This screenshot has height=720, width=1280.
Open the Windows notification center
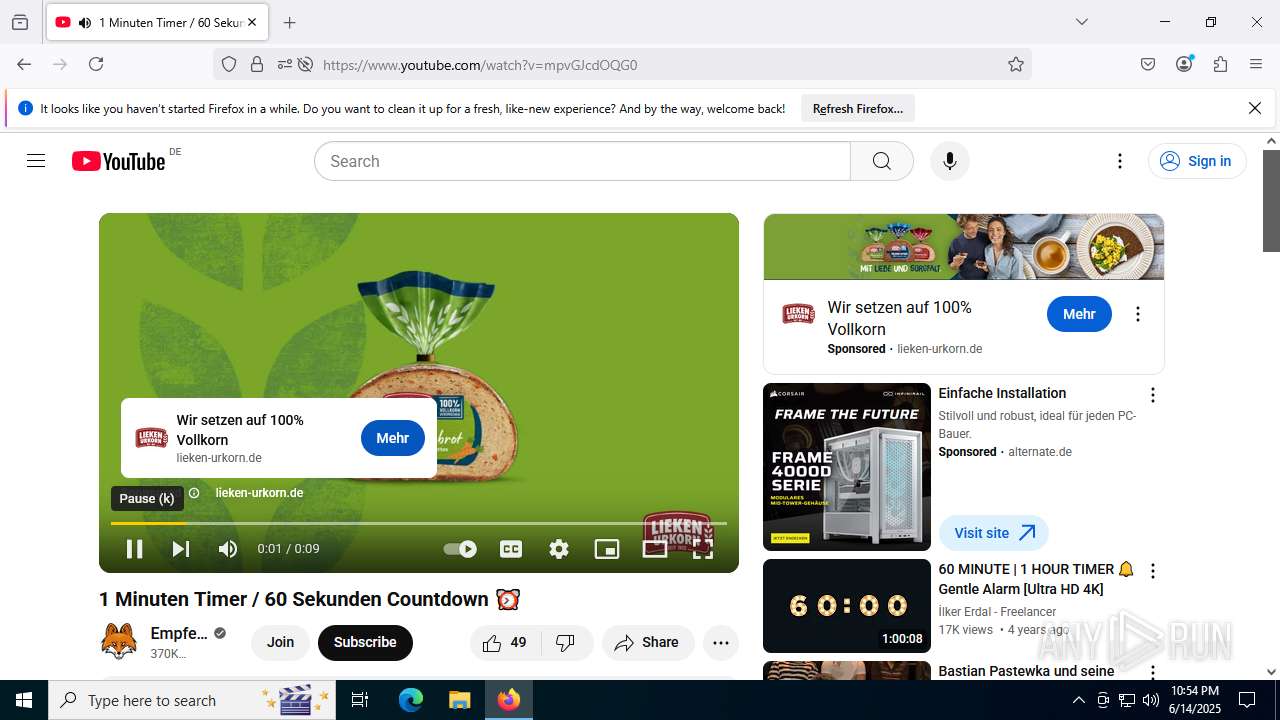pyautogui.click(x=1247, y=700)
